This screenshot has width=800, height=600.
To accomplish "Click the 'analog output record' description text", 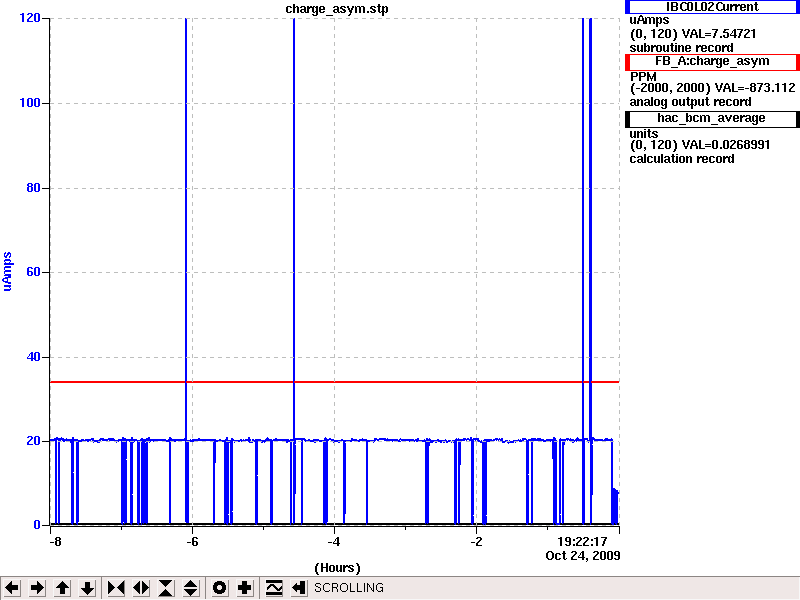I will (690, 102).
